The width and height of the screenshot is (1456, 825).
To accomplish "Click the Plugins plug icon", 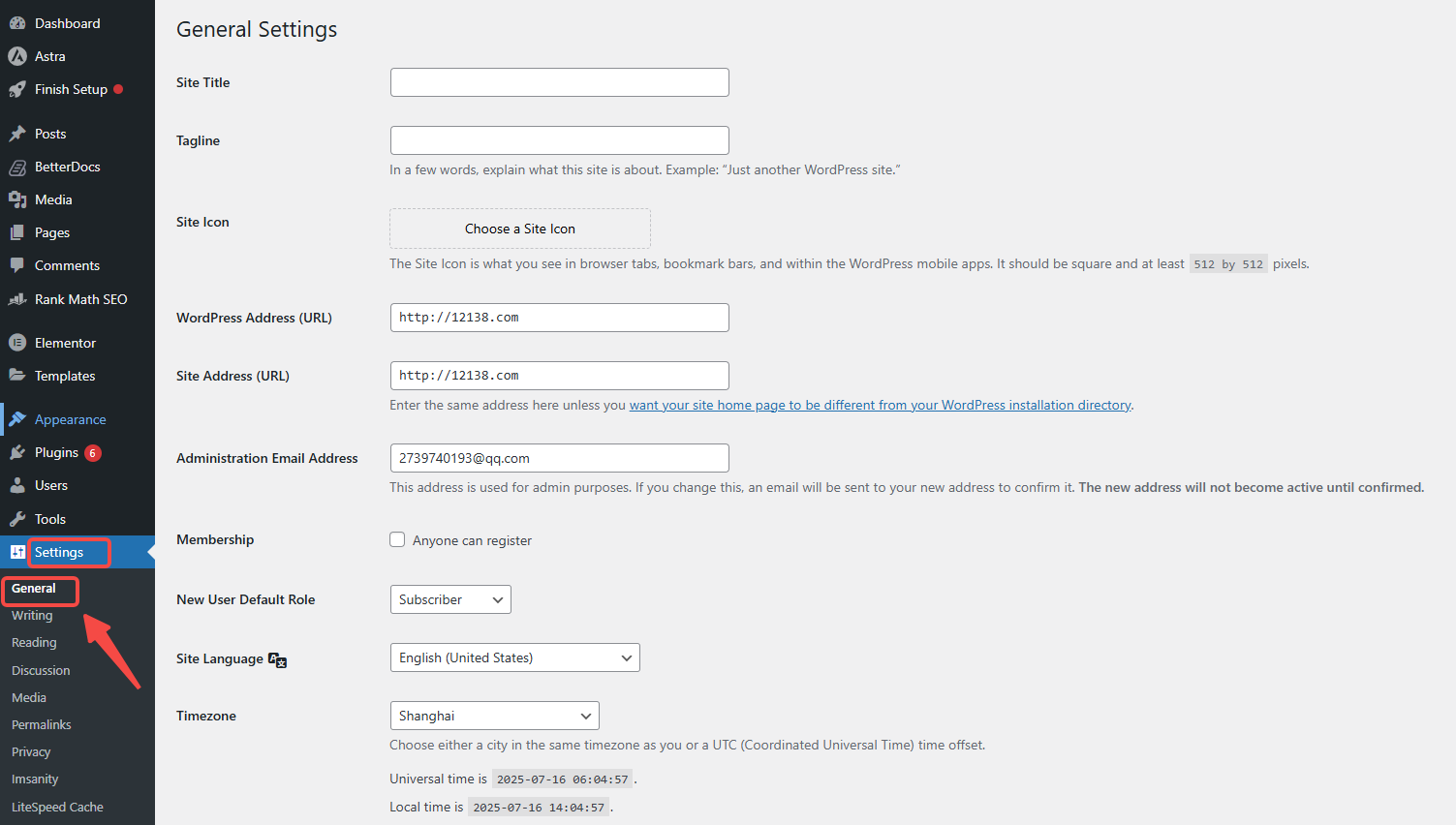I will [x=17, y=452].
